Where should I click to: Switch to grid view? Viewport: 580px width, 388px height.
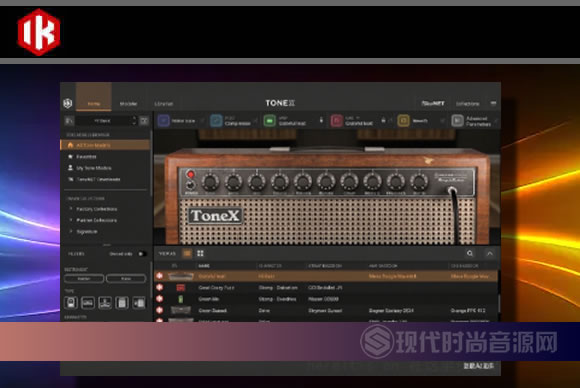point(200,253)
